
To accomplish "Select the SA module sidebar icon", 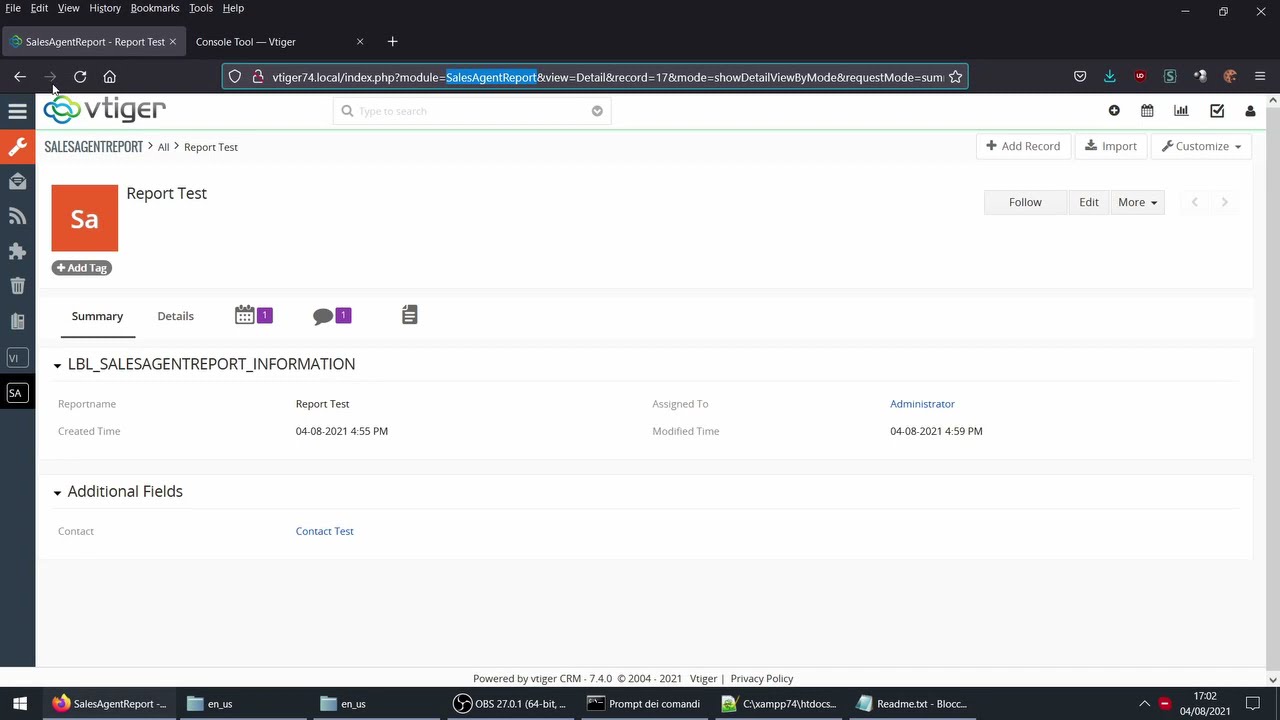I will pyautogui.click(x=15, y=393).
